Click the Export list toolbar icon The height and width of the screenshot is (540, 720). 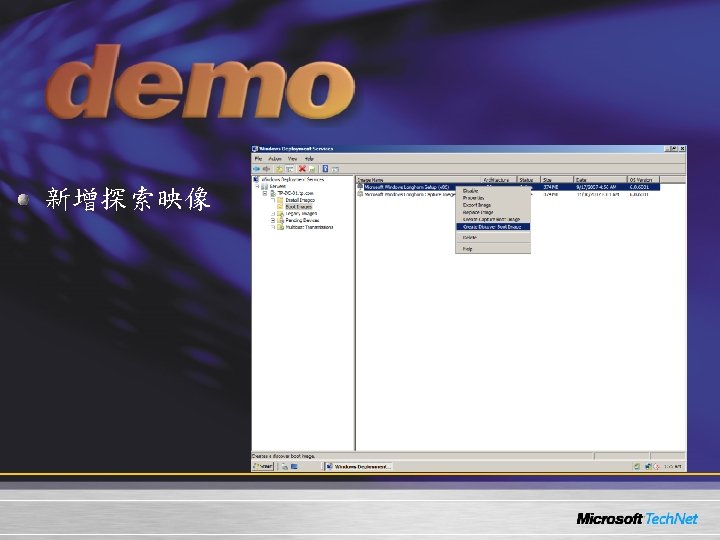312,169
